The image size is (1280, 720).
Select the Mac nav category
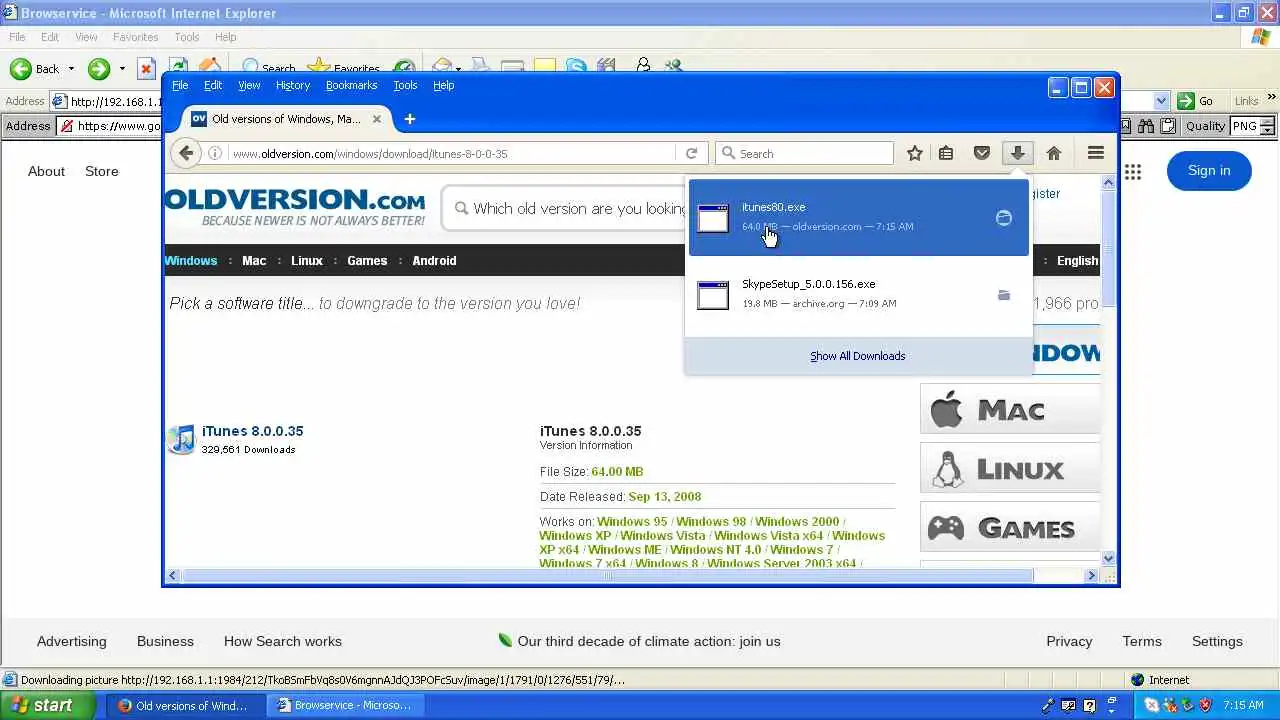coord(254,260)
